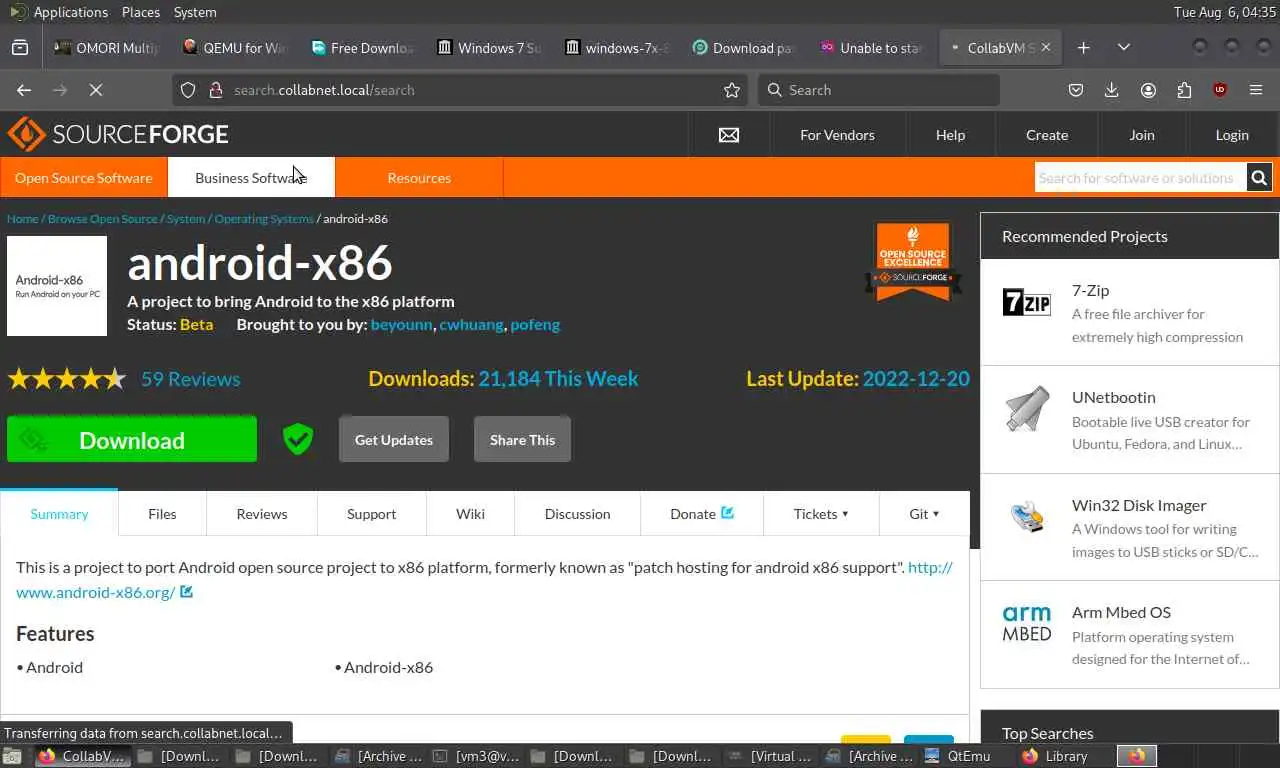Image resolution: width=1280 pixels, height=768 pixels.
Task: Close the CollabVM tab
Action: tap(1046, 47)
